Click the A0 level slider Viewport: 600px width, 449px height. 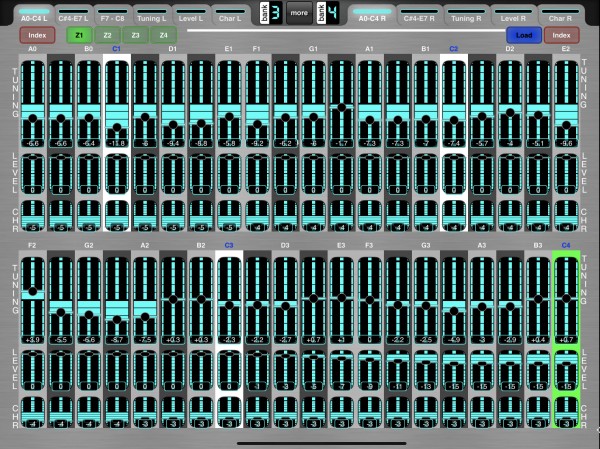pyautogui.click(x=33, y=174)
